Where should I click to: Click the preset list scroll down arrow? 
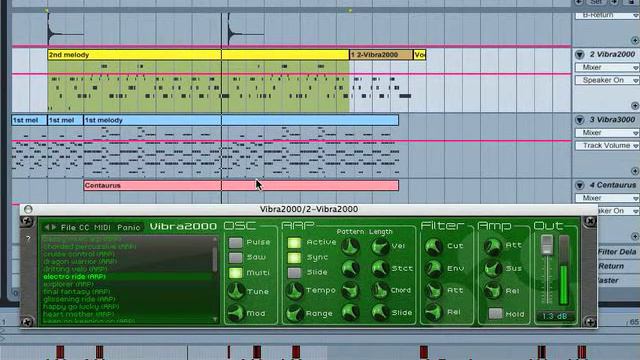[x=215, y=319]
